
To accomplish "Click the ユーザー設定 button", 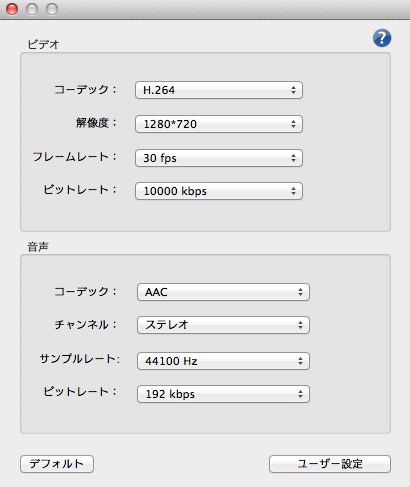I will (330, 464).
